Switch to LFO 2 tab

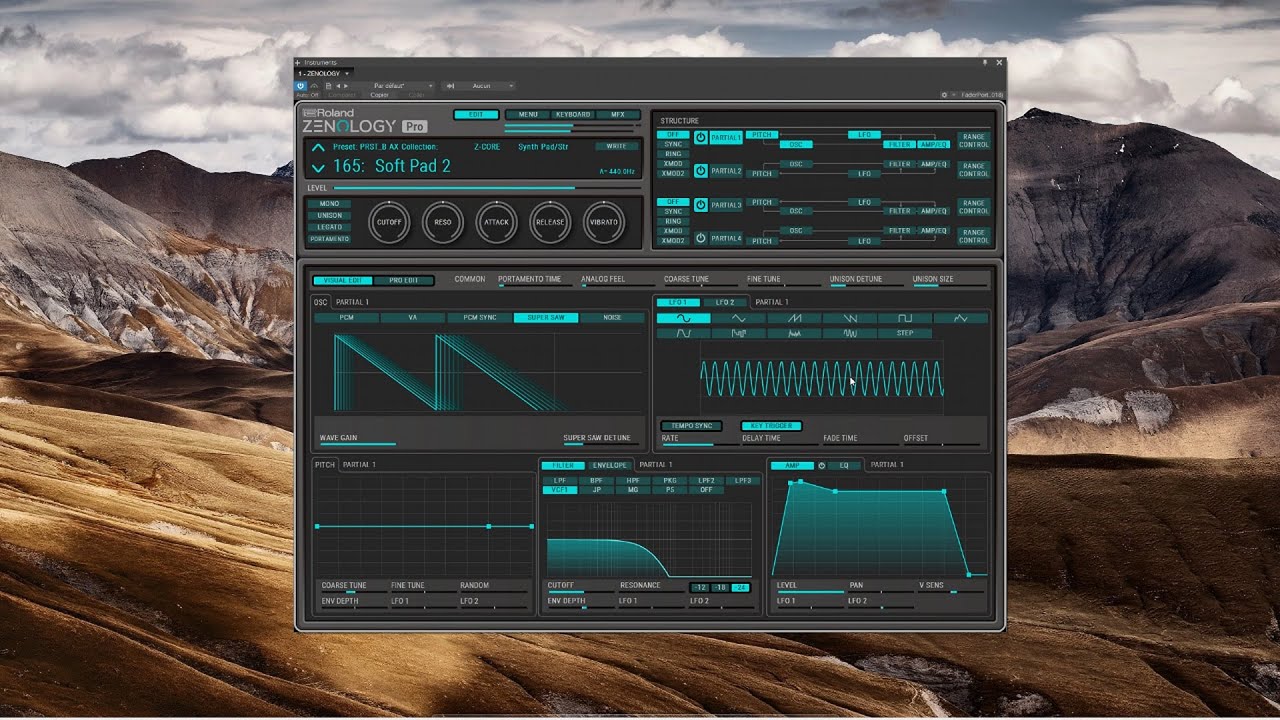725,302
